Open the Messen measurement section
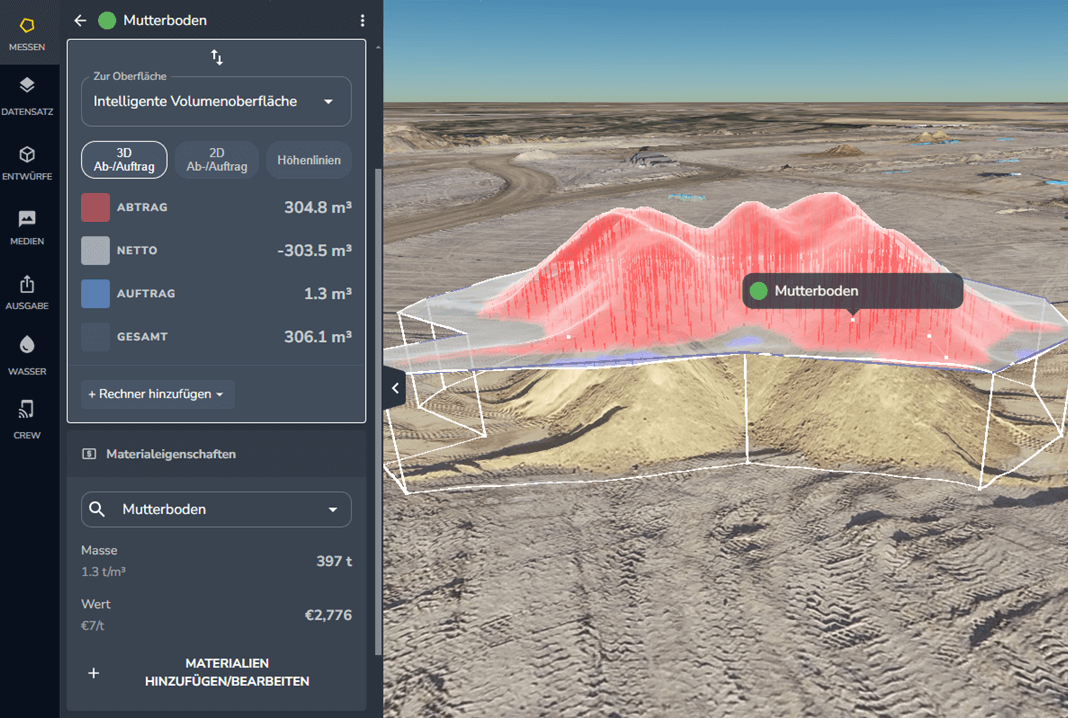This screenshot has height=718, width=1068. pos(27,33)
